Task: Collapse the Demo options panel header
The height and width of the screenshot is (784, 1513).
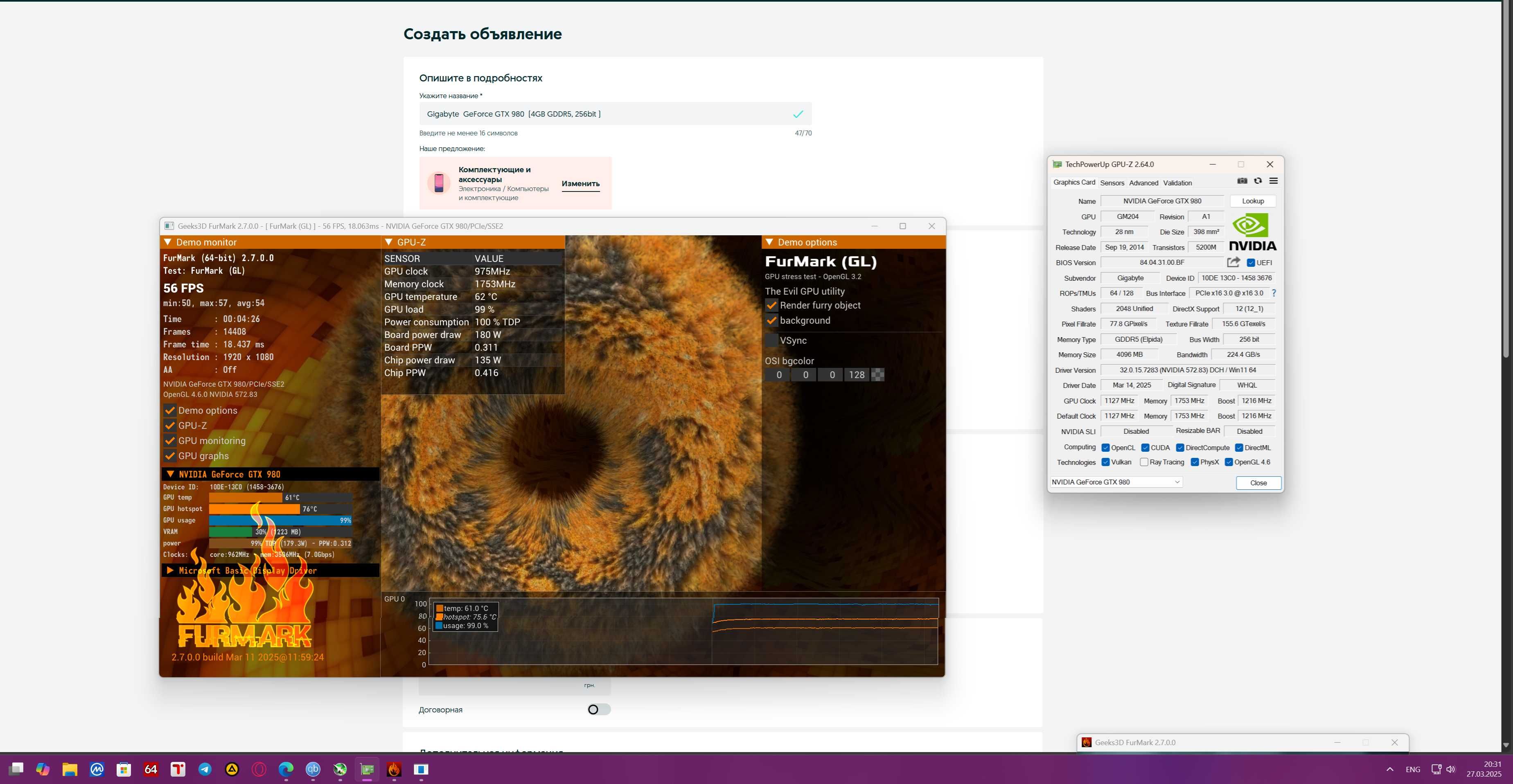Action: tap(853, 242)
